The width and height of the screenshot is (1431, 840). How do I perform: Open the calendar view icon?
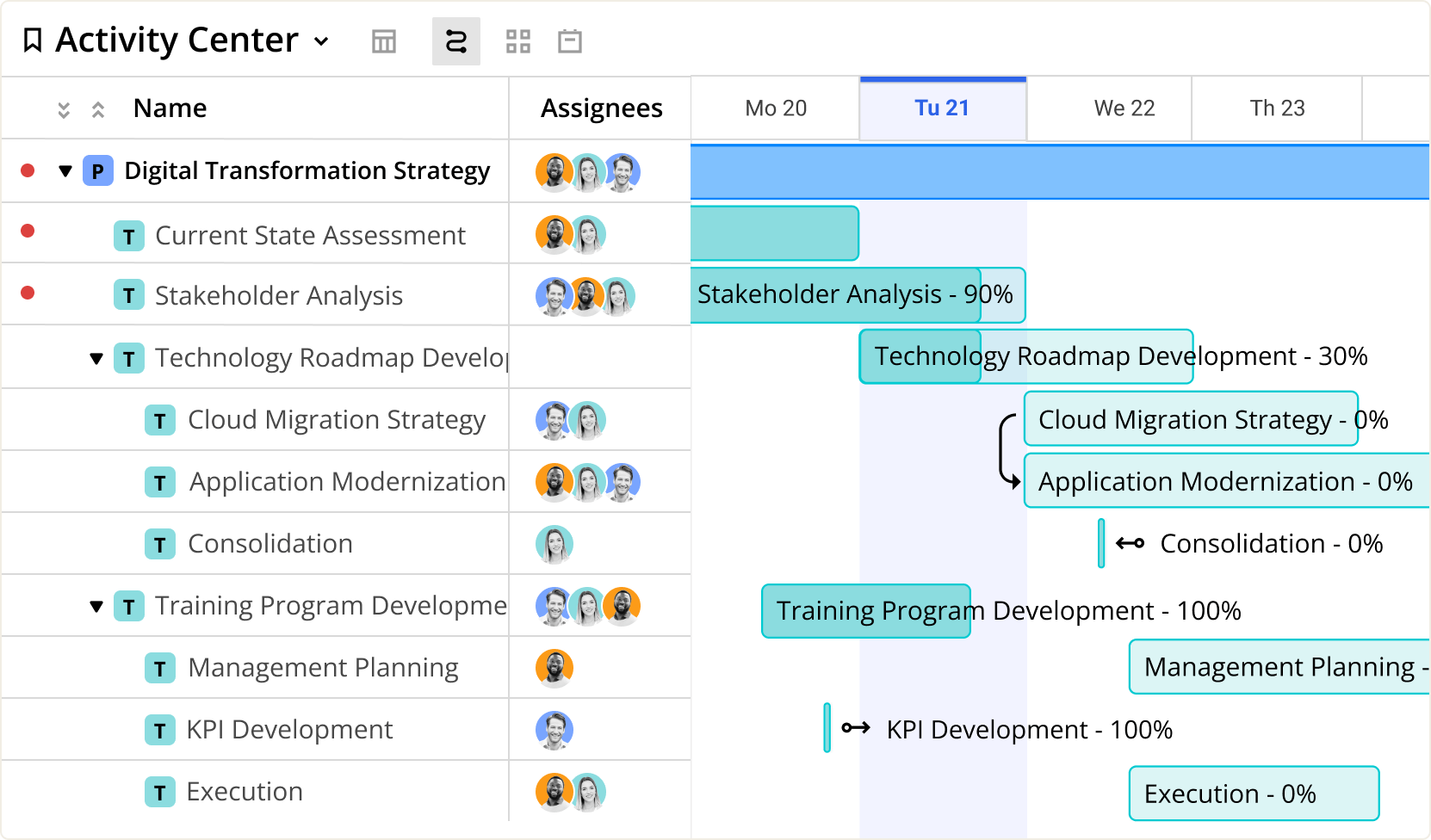(569, 40)
